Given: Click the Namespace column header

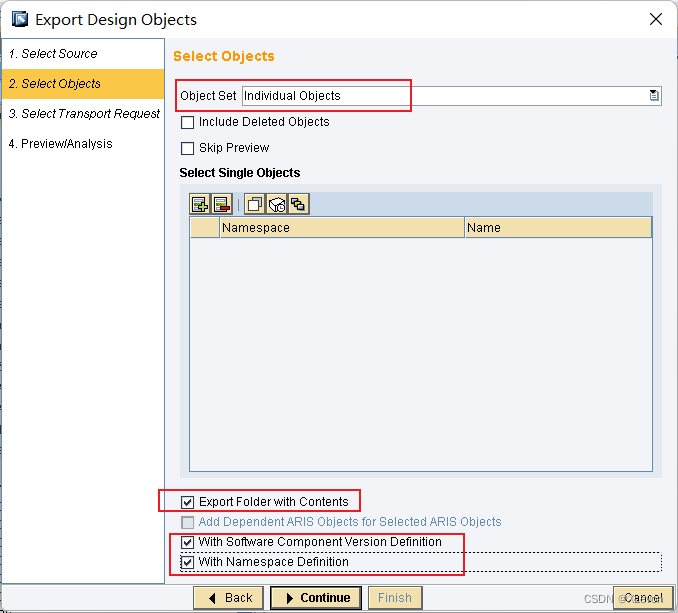Looking at the screenshot, I should pyautogui.click(x=342, y=228).
